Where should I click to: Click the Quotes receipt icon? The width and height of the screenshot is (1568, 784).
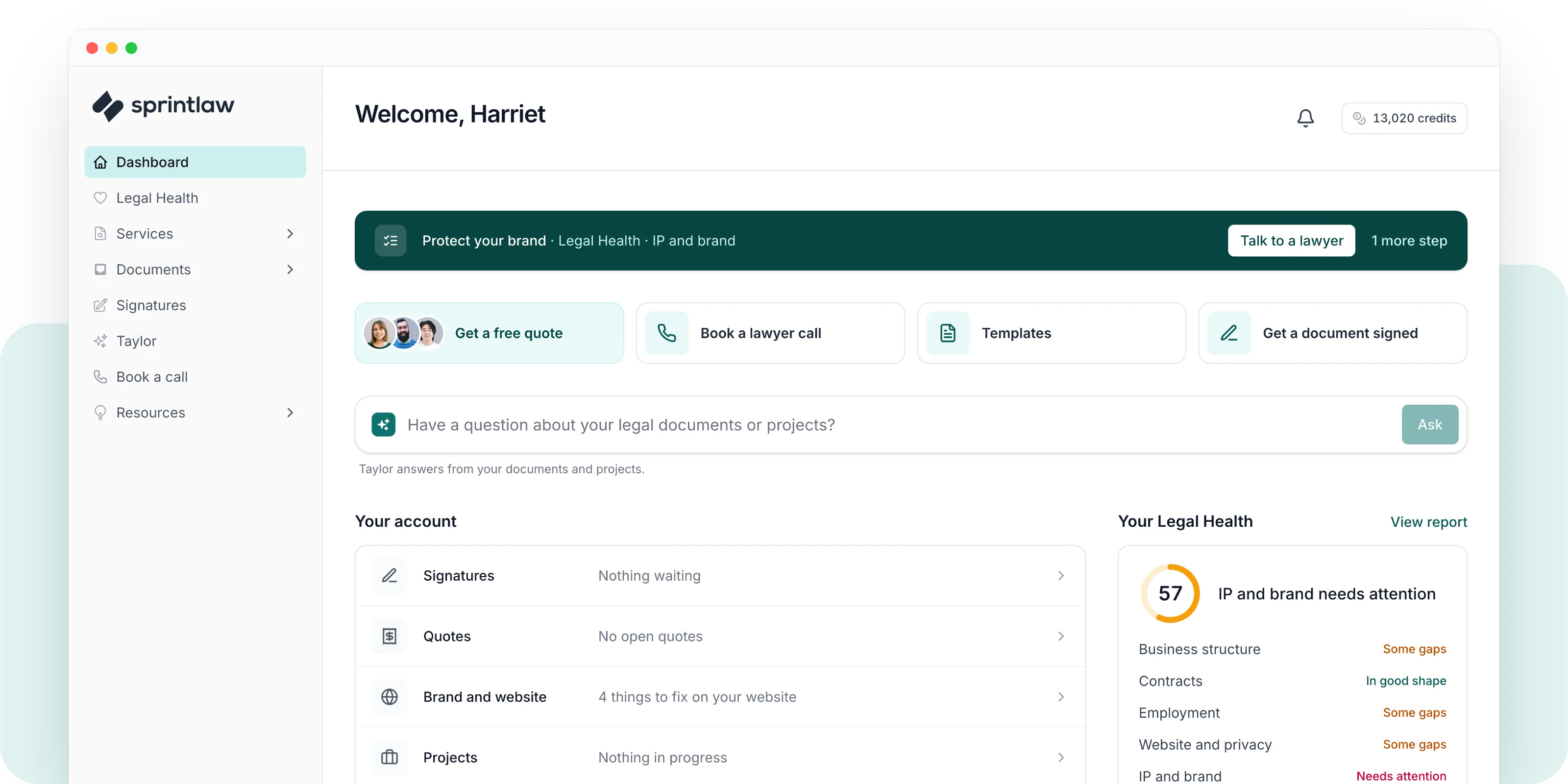coord(390,636)
